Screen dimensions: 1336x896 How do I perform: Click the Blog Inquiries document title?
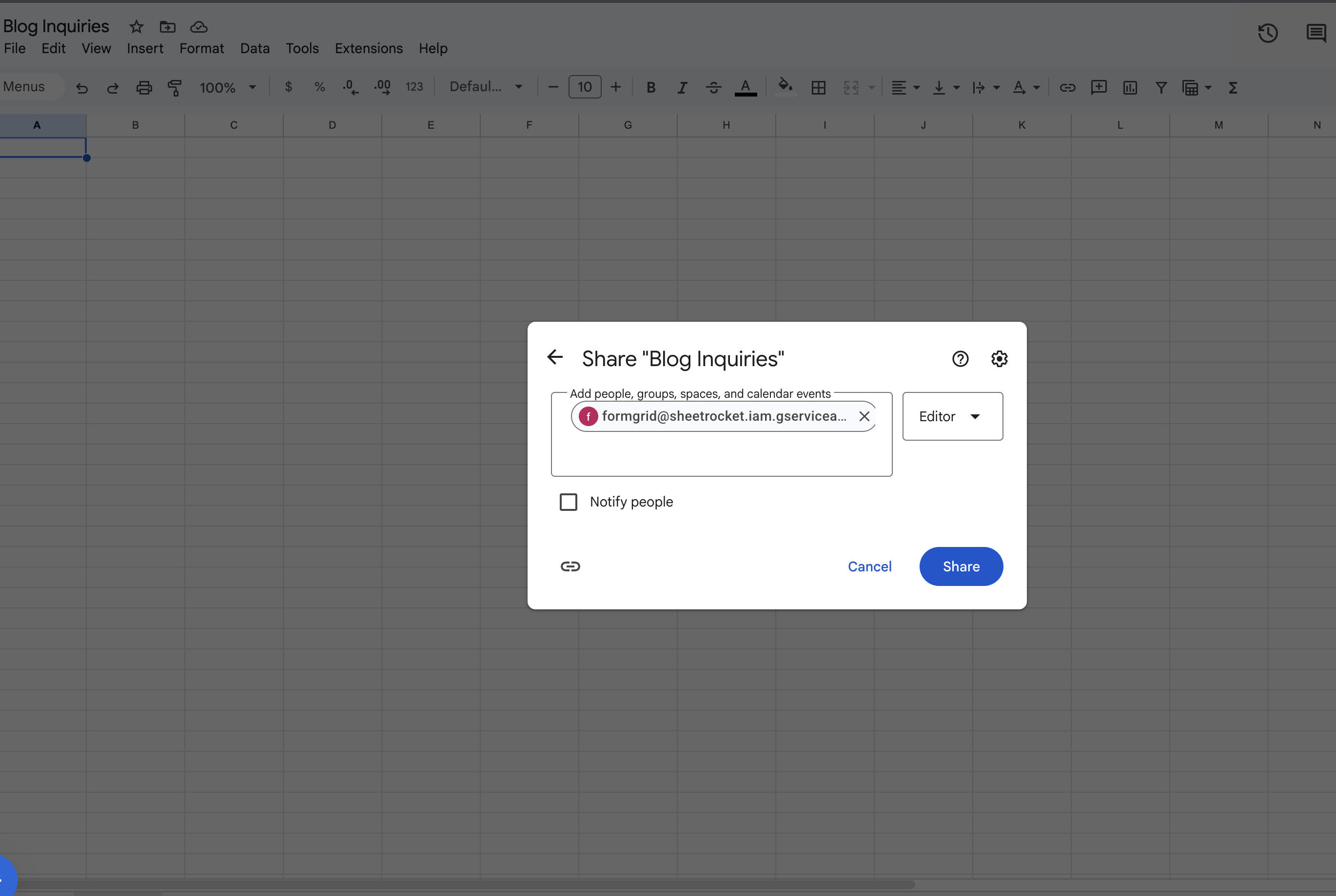point(56,26)
